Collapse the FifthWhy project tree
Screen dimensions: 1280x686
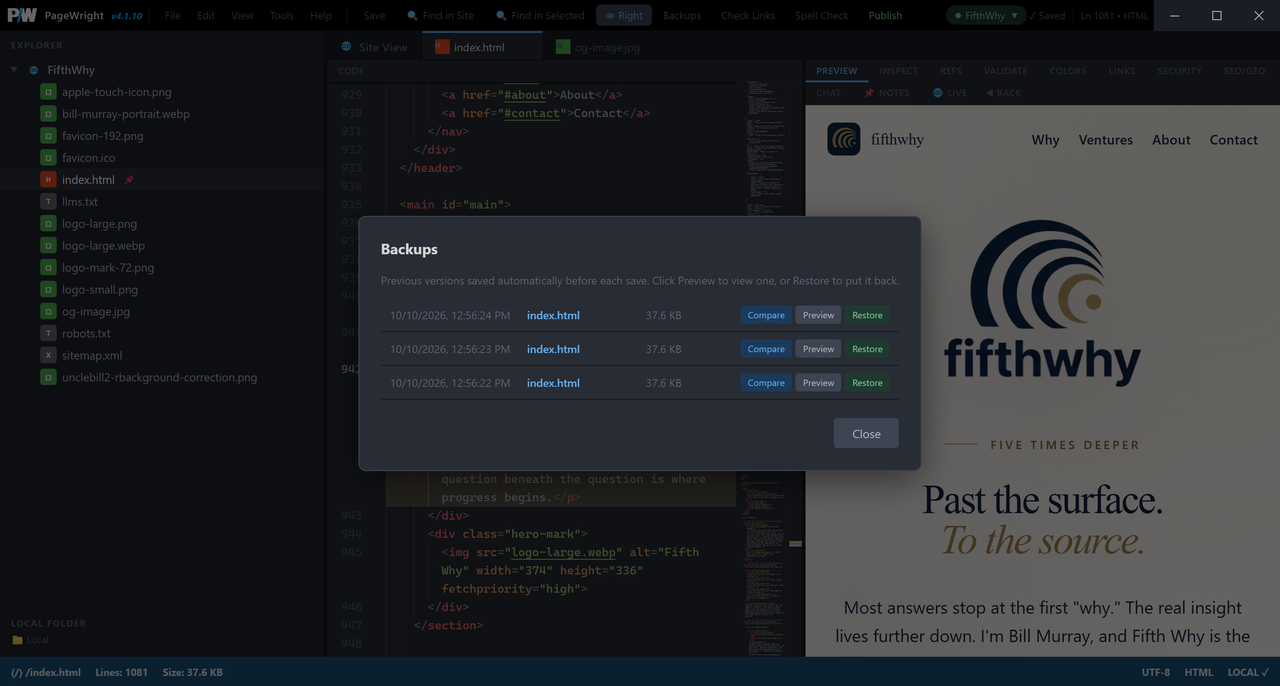(14, 70)
